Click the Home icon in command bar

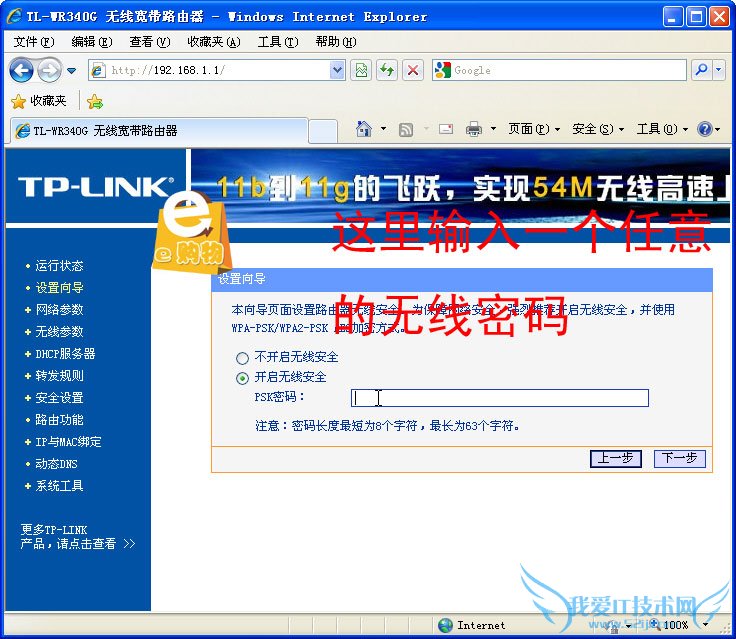click(364, 129)
